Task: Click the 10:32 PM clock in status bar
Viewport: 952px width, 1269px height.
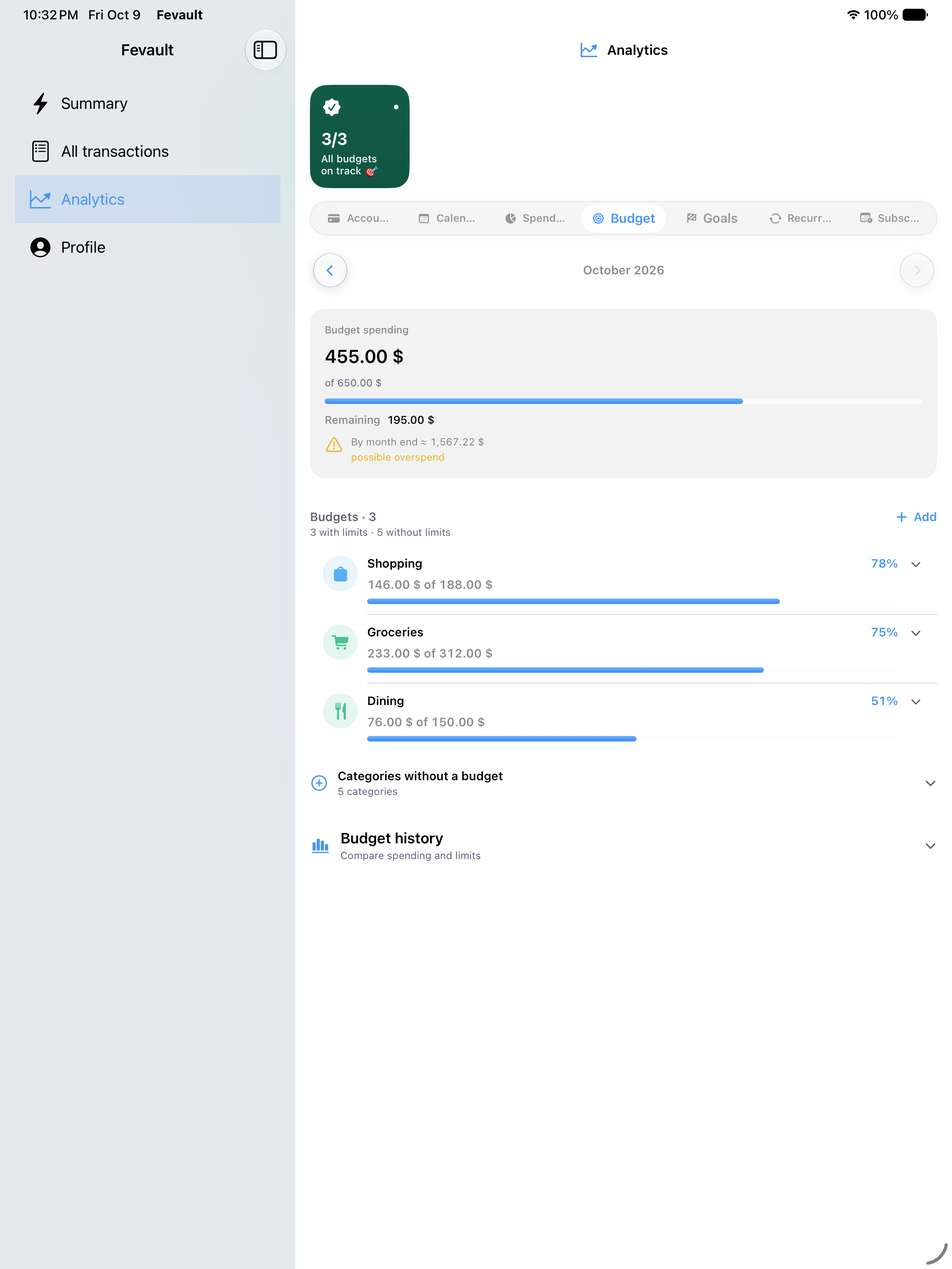Action: 51,15
